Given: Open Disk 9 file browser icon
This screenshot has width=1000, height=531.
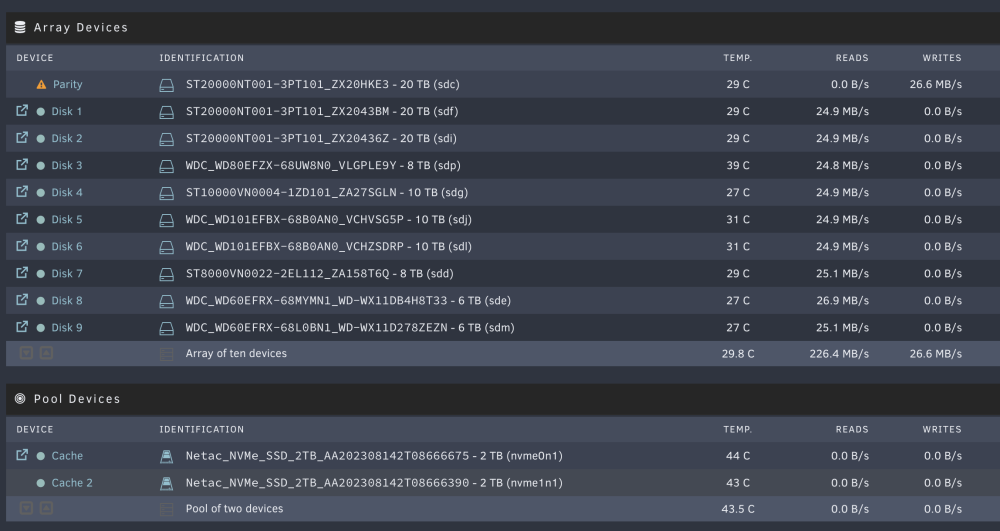Looking at the screenshot, I should (22, 327).
